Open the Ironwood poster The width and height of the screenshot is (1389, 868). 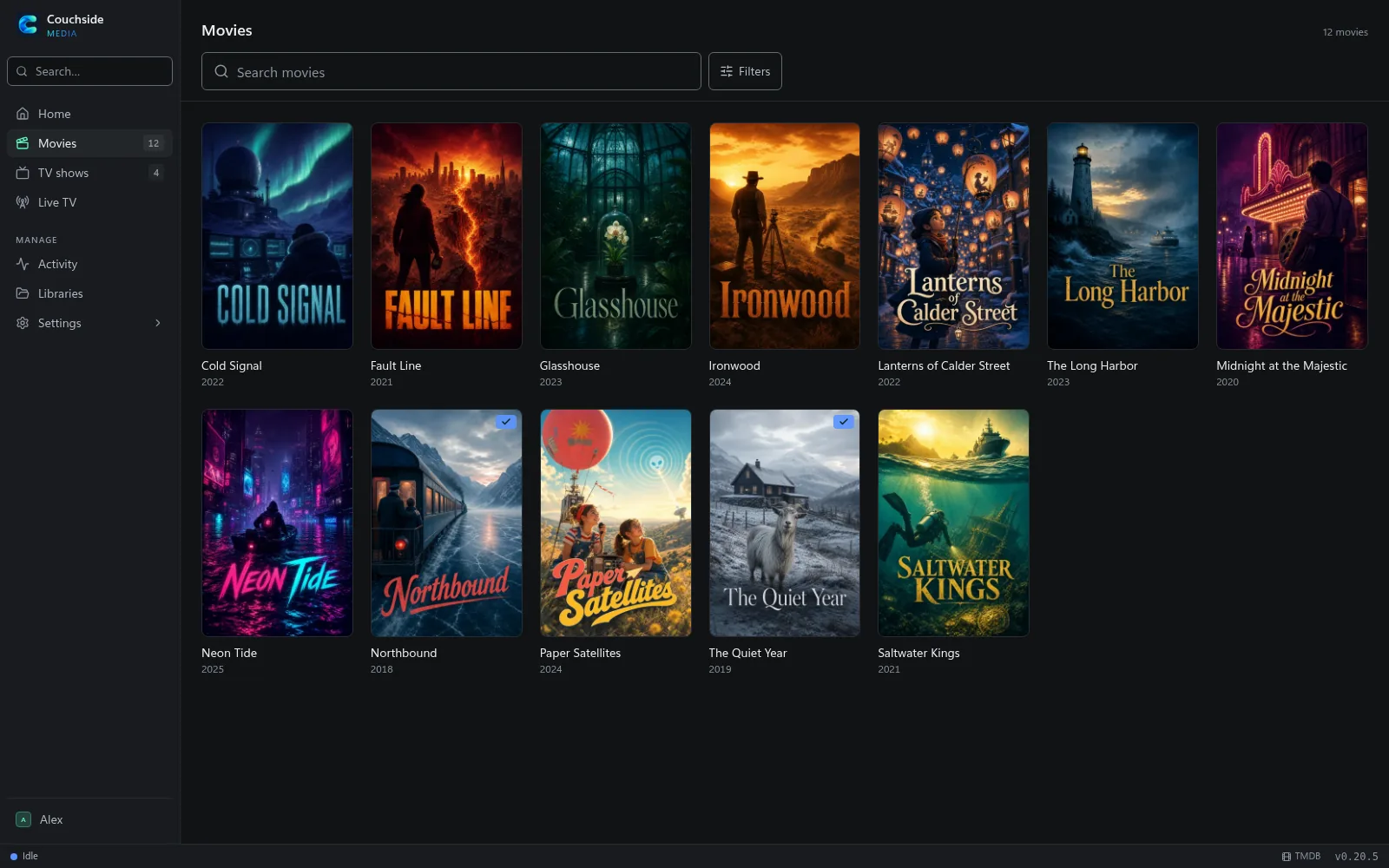click(785, 236)
